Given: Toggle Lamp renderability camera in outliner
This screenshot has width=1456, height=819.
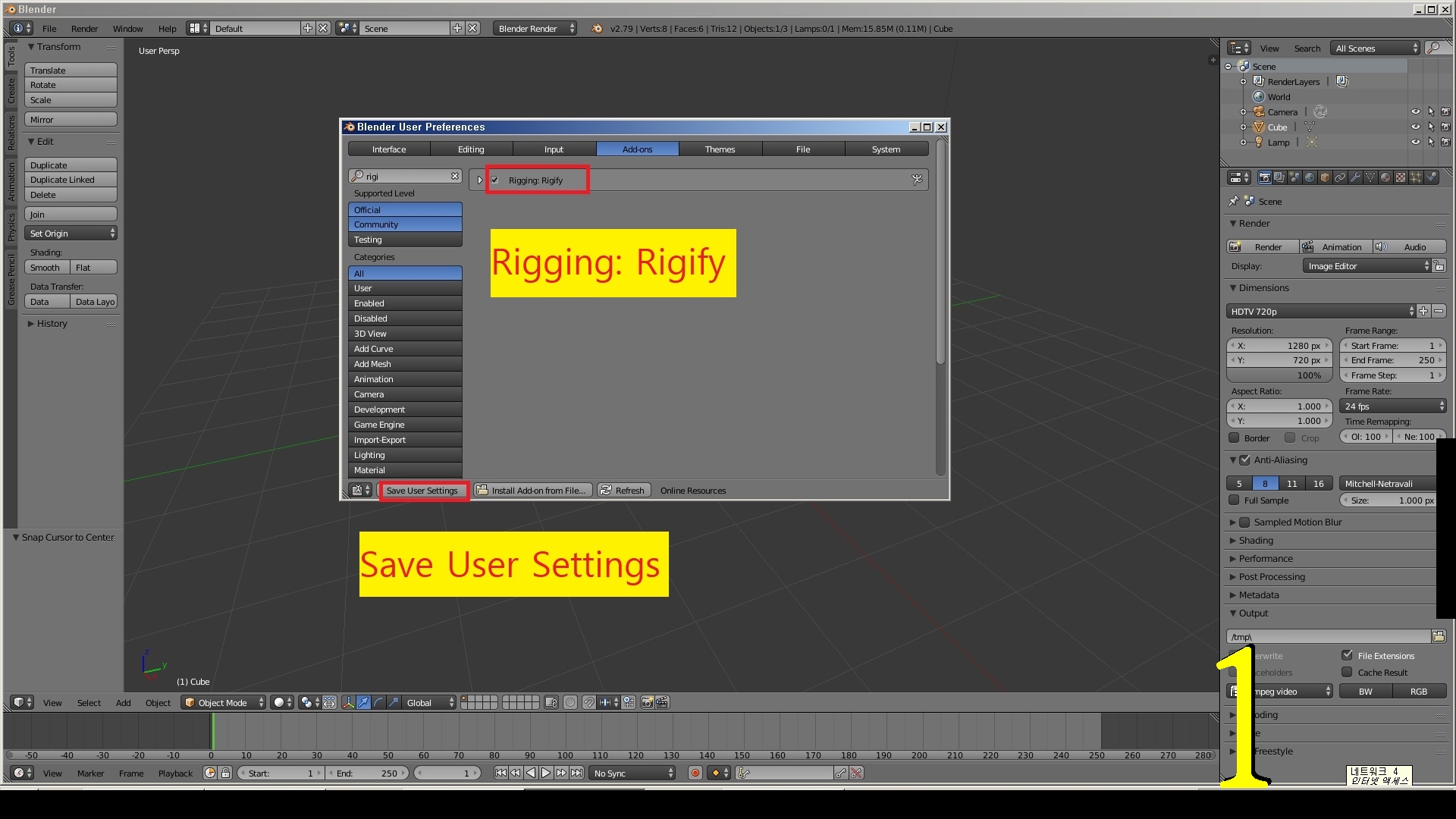Looking at the screenshot, I should coord(1445,142).
